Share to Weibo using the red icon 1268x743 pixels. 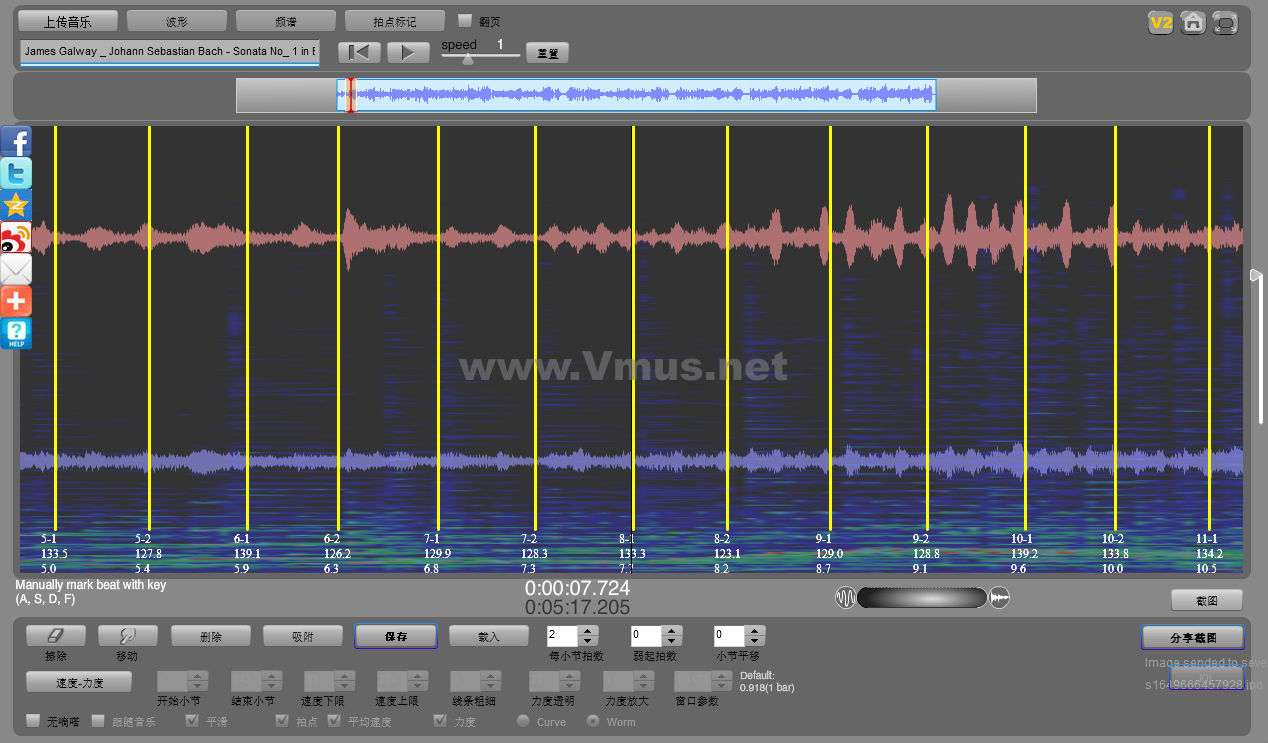pyautogui.click(x=16, y=237)
